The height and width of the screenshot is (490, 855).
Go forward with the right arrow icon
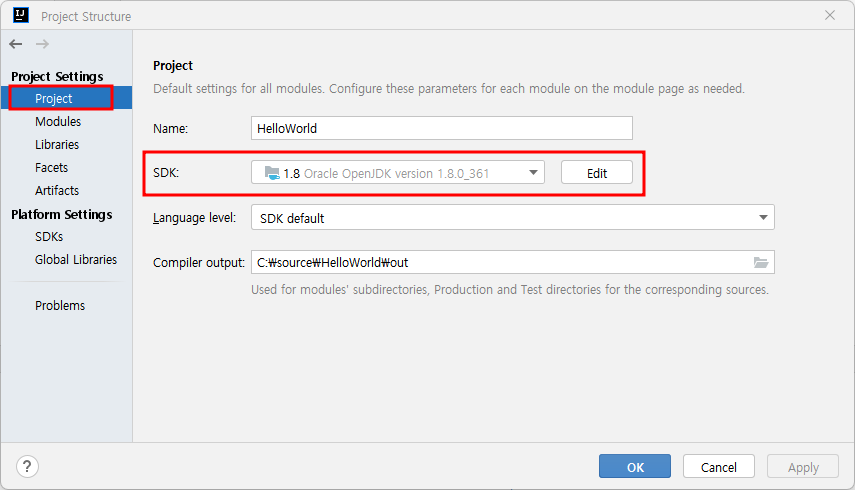(42, 44)
